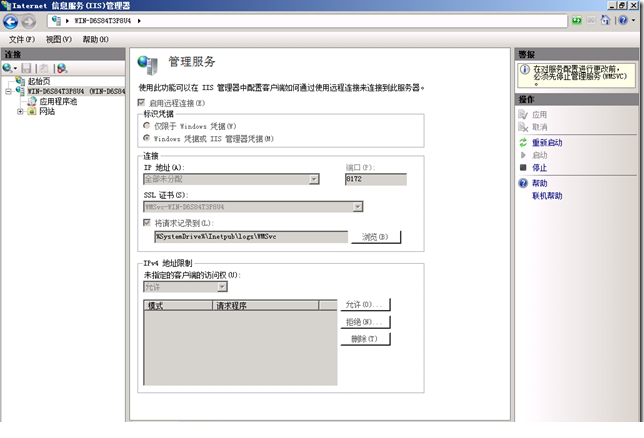Click the 应用 apply icon in the actions pane
Screen dimensions: 644x438
(523, 114)
